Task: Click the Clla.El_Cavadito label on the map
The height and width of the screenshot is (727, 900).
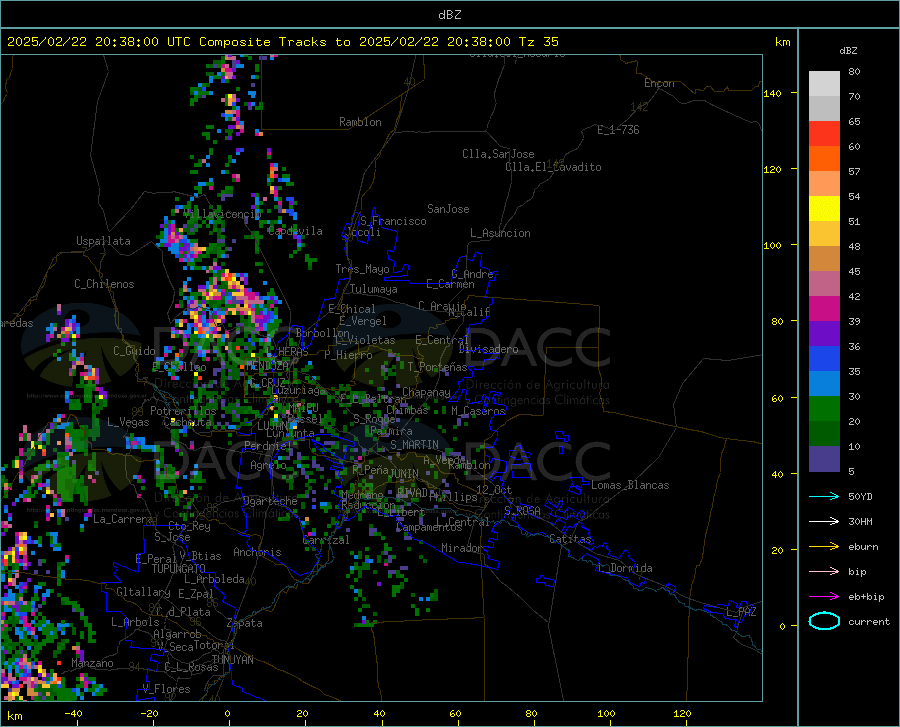Action: tap(553, 167)
